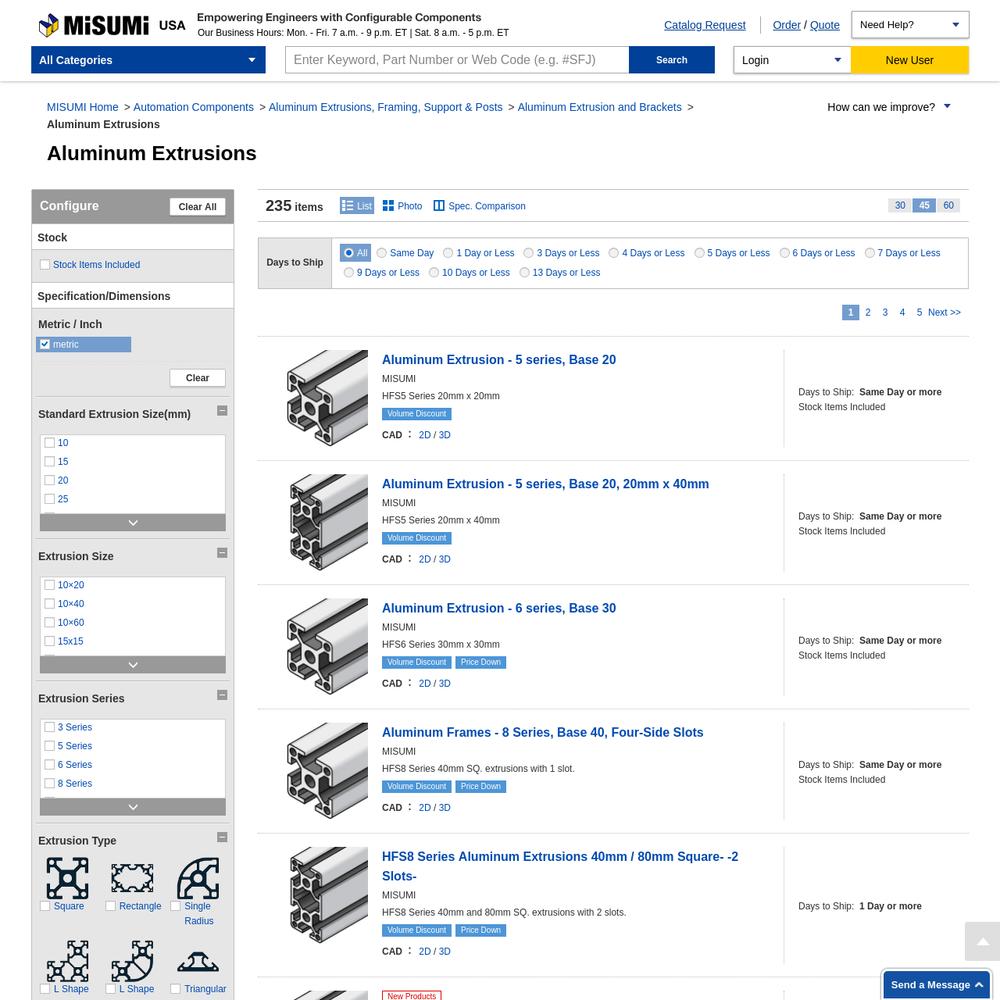
Task: Open 2D CAD for 6 series Base 30
Action: (x=425, y=684)
